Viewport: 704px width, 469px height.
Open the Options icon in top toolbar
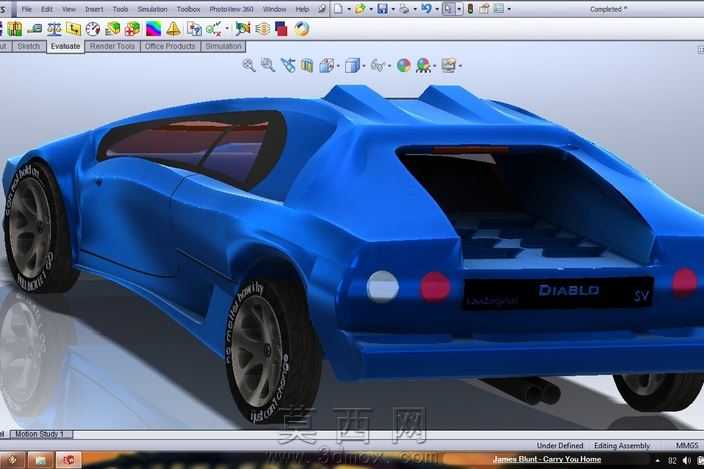click(x=499, y=9)
